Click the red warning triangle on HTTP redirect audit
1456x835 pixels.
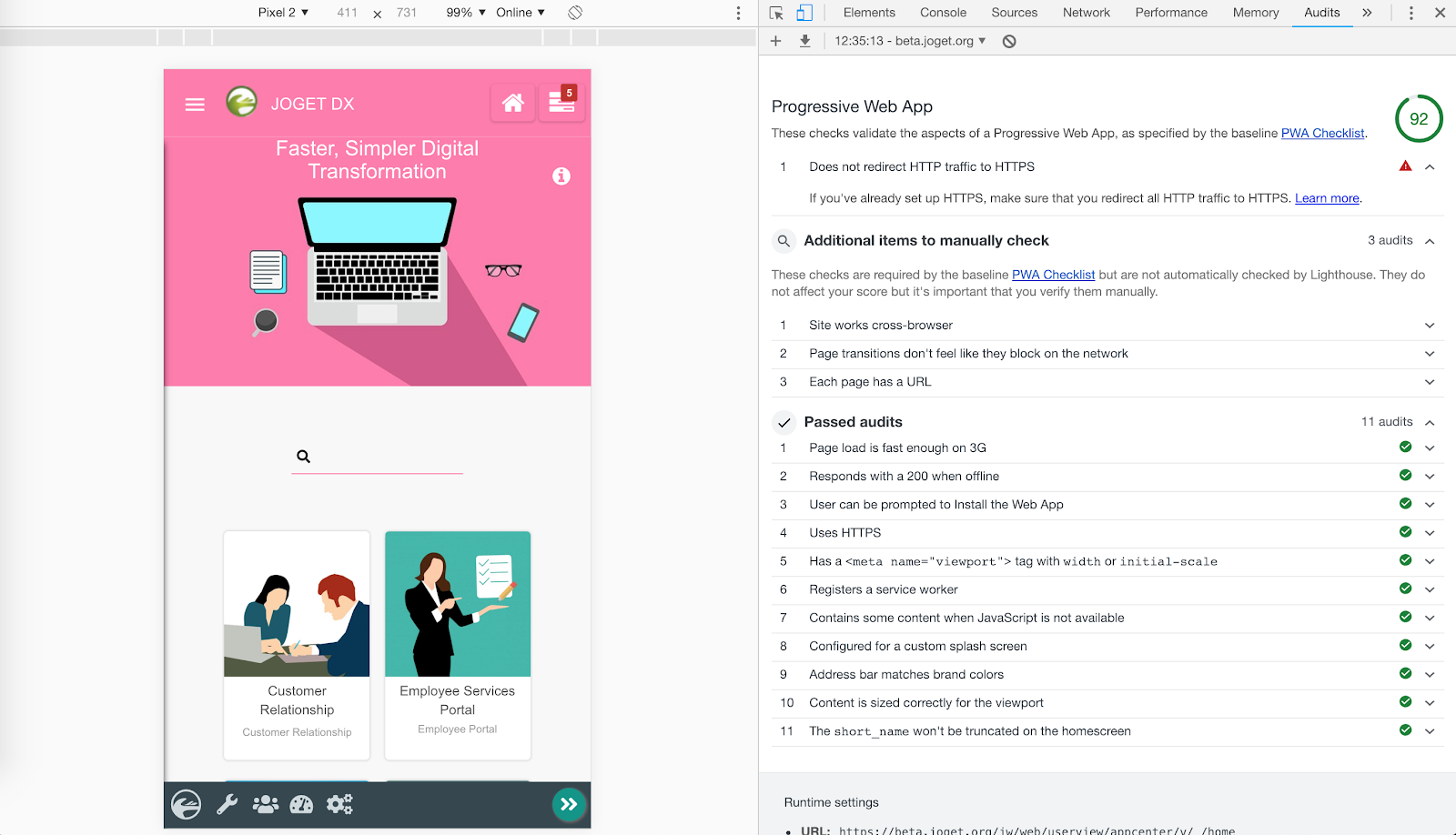(x=1406, y=166)
